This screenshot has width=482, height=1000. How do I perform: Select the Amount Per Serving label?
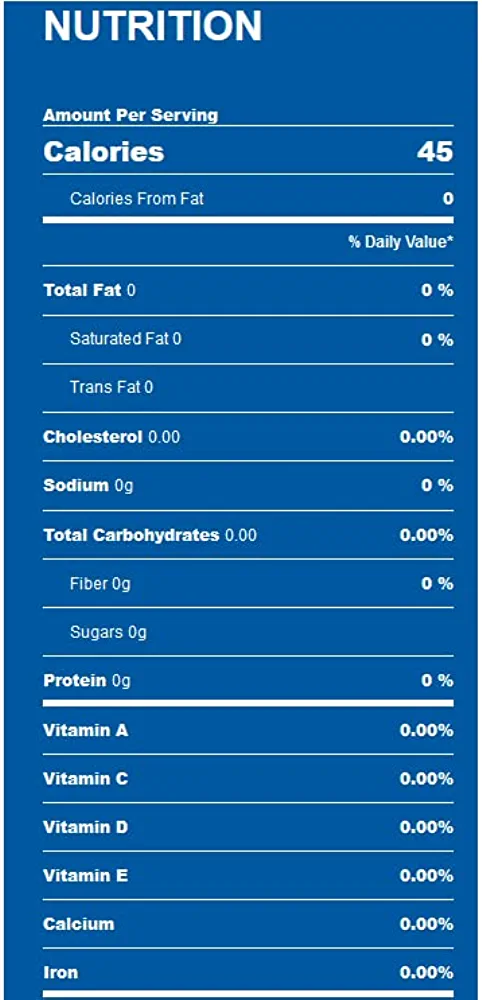point(131,115)
